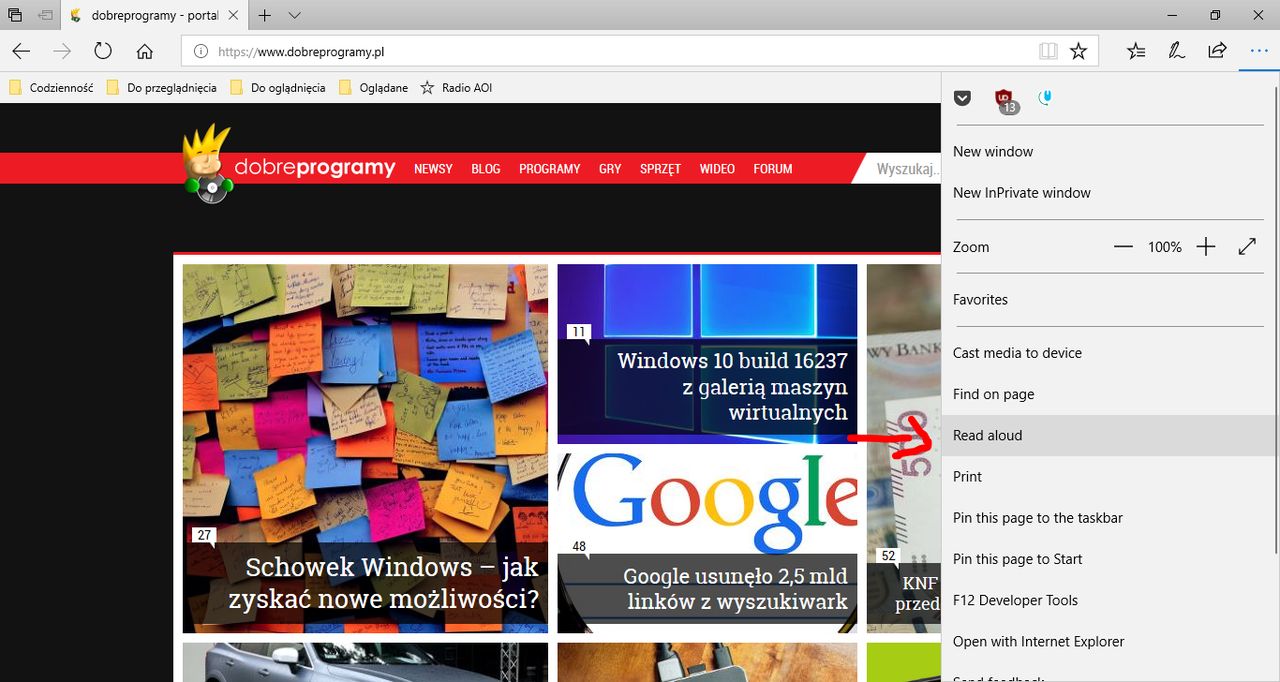Image resolution: width=1280 pixels, height=682 pixels.
Task: Refresh the current page
Action: (103, 51)
